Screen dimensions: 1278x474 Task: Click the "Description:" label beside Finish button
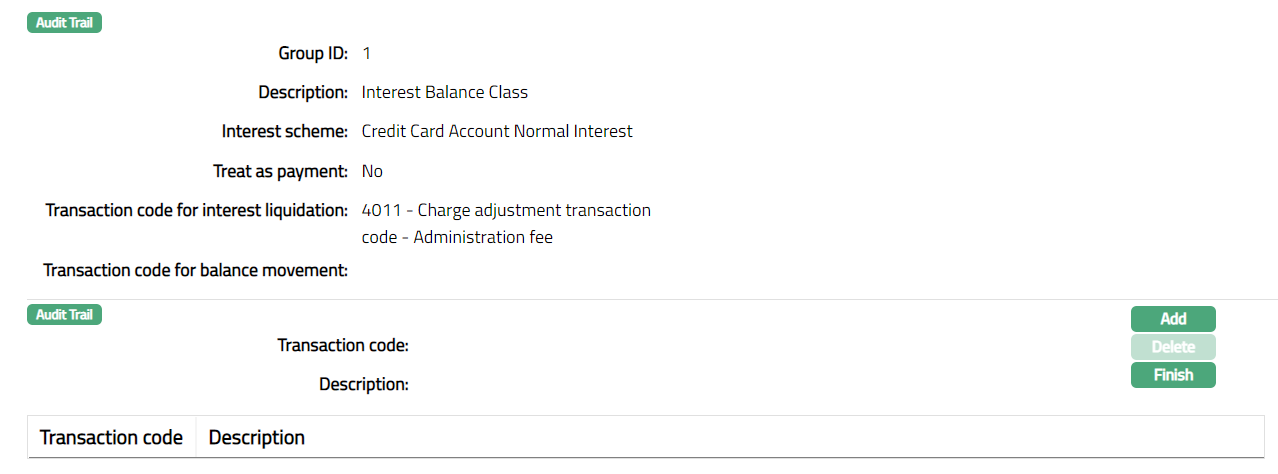364,384
